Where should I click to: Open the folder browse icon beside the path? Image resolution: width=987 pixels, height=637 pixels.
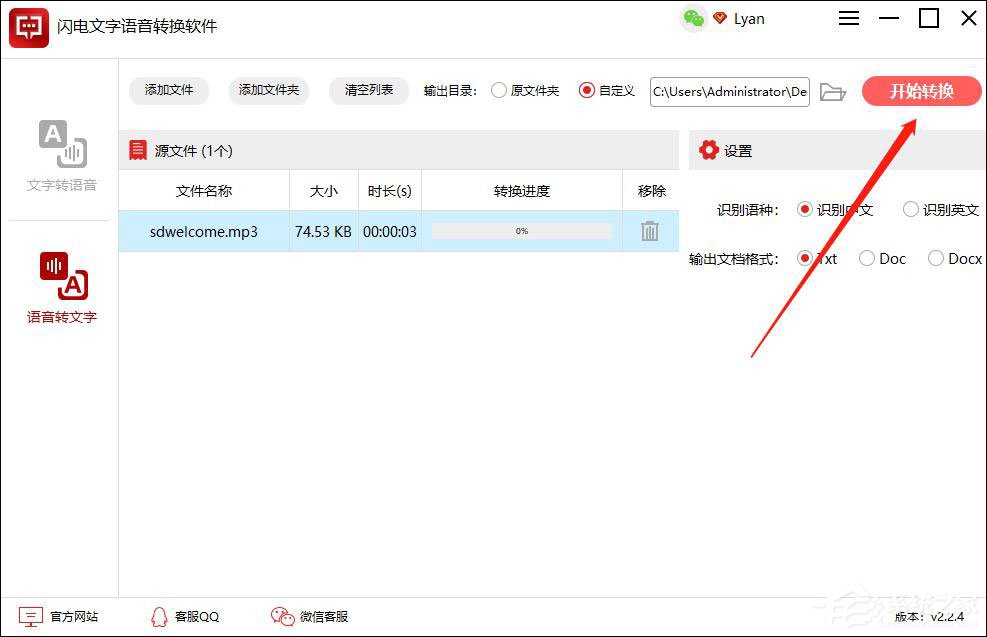[833, 91]
